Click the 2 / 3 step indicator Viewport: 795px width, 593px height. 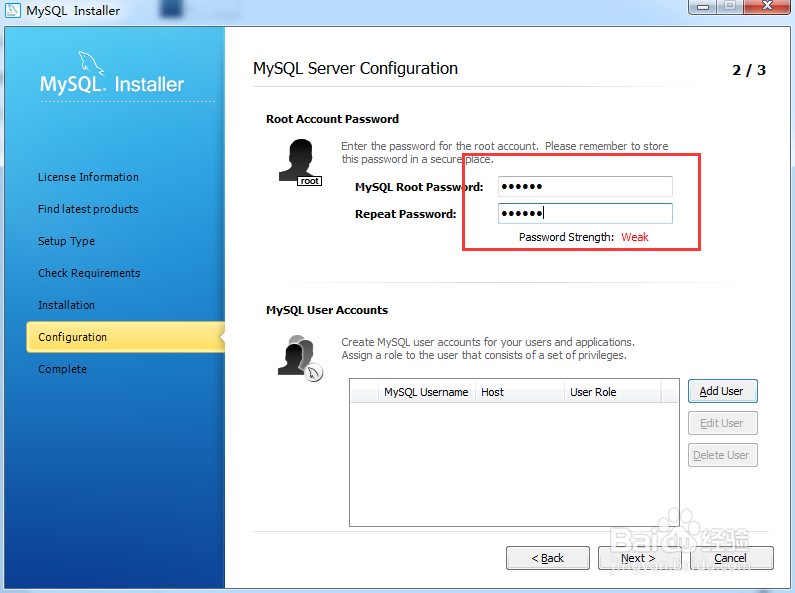click(x=749, y=70)
